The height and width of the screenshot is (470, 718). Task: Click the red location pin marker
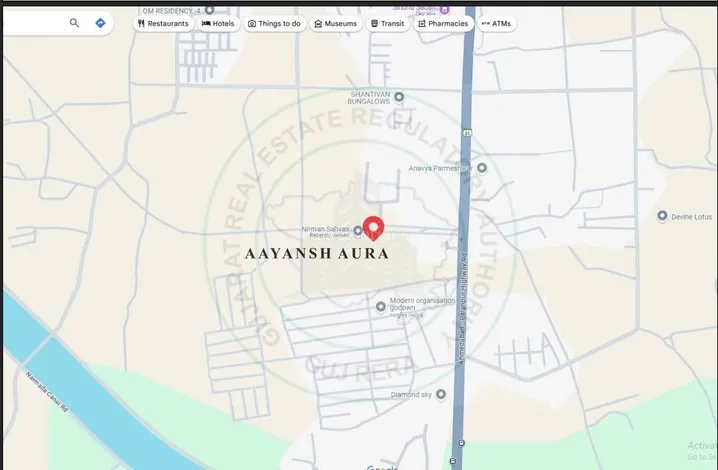374,228
